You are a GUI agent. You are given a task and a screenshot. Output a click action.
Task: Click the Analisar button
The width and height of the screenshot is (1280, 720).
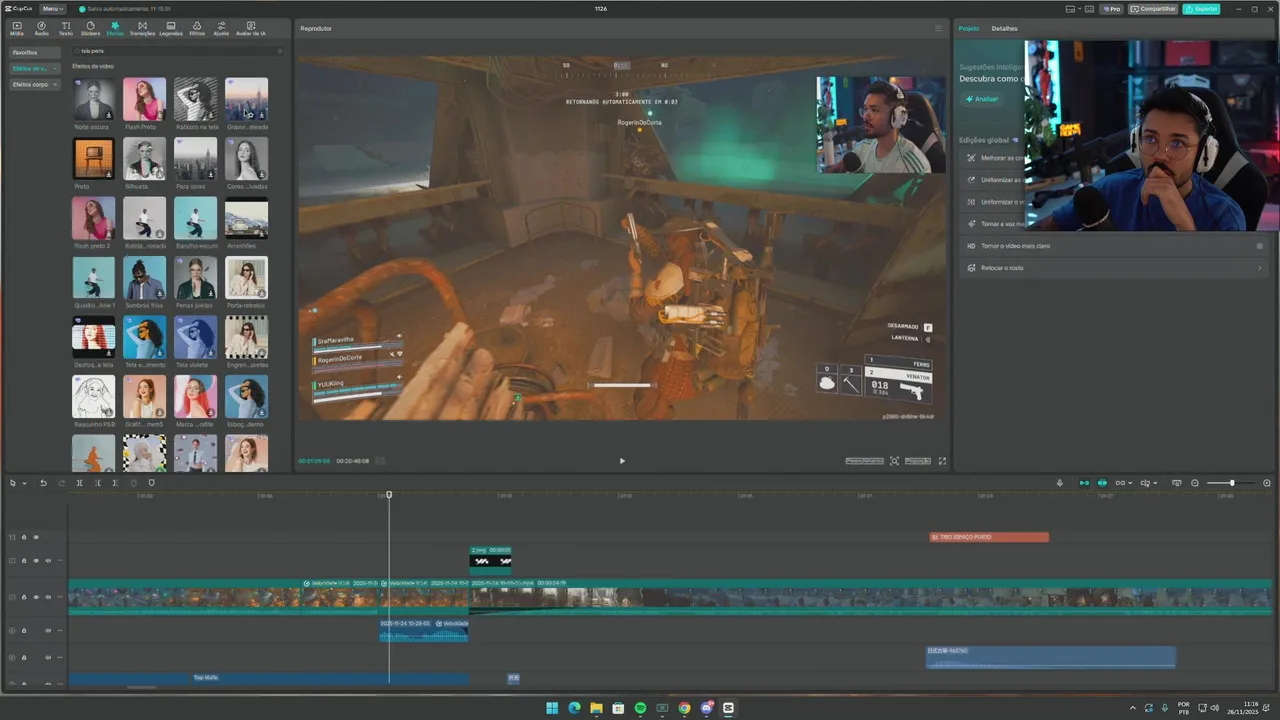pyautogui.click(x=982, y=99)
